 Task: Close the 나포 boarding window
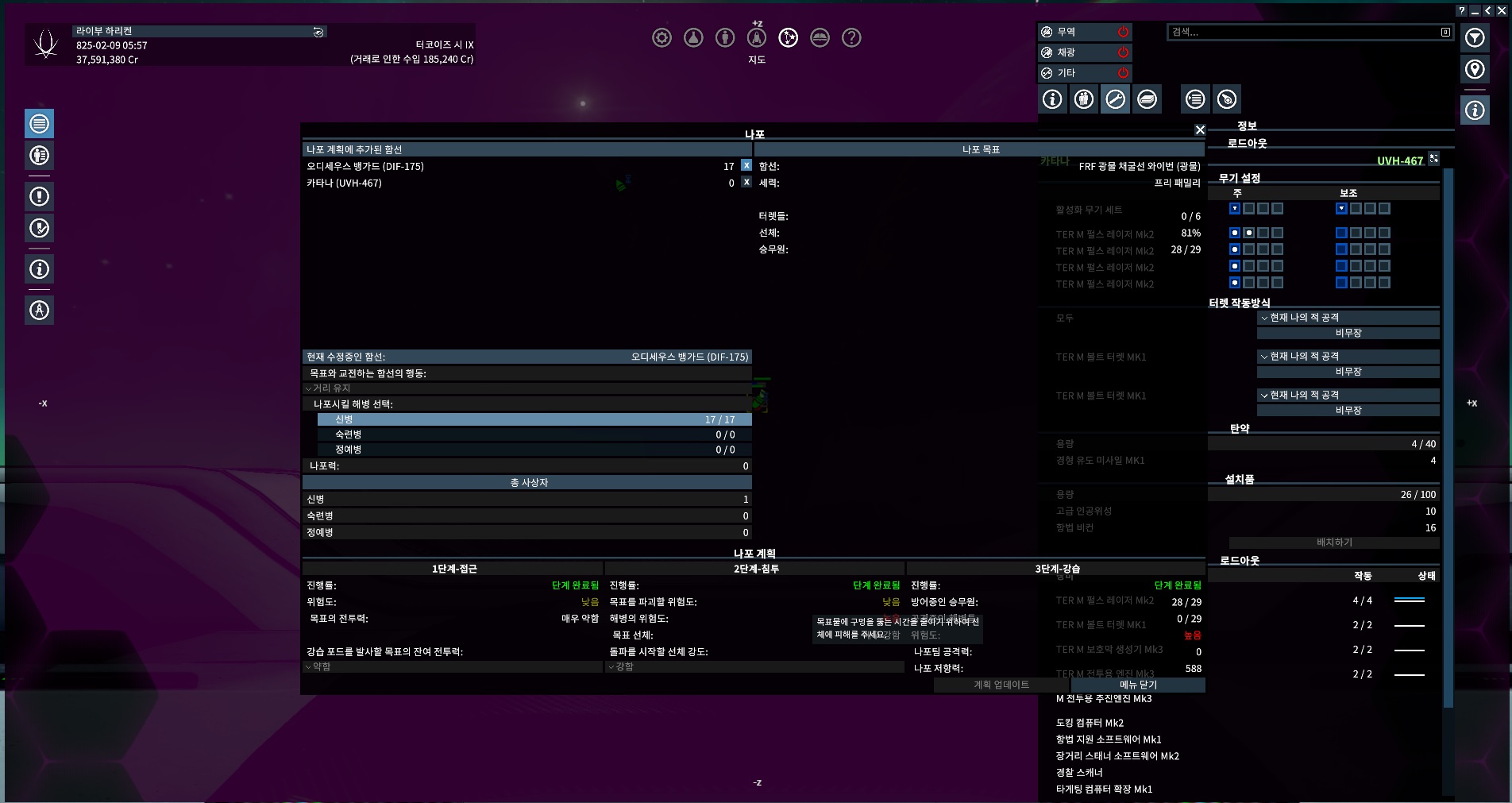[x=1200, y=129]
